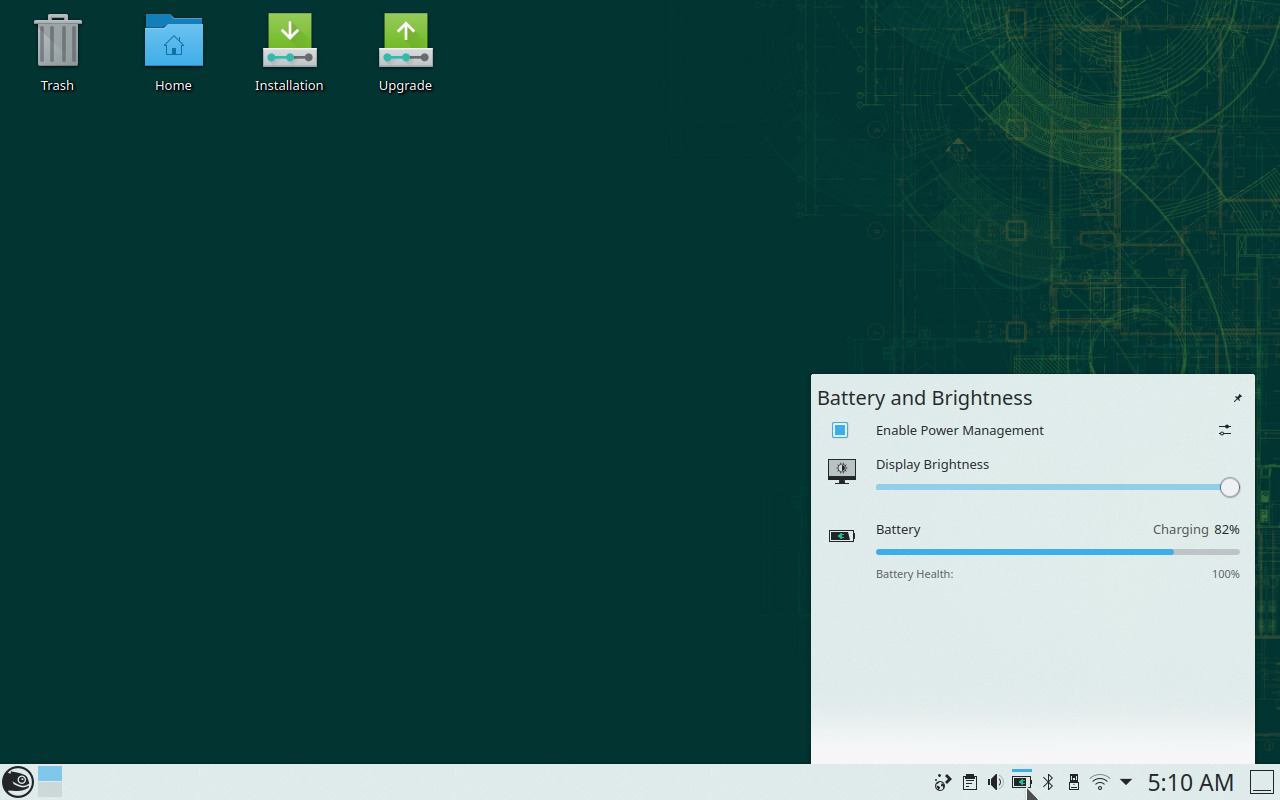
Task: Open power management configuration settings
Action: pos(1225,430)
